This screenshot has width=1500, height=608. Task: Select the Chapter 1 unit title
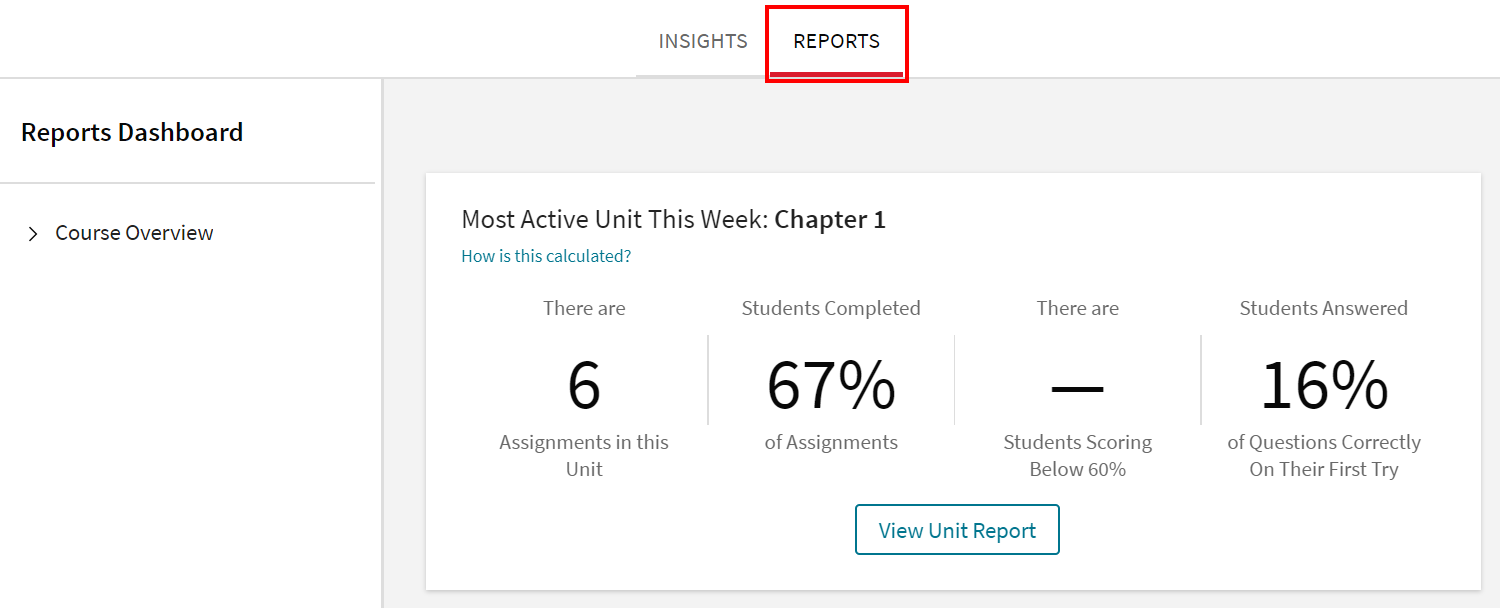(x=830, y=219)
